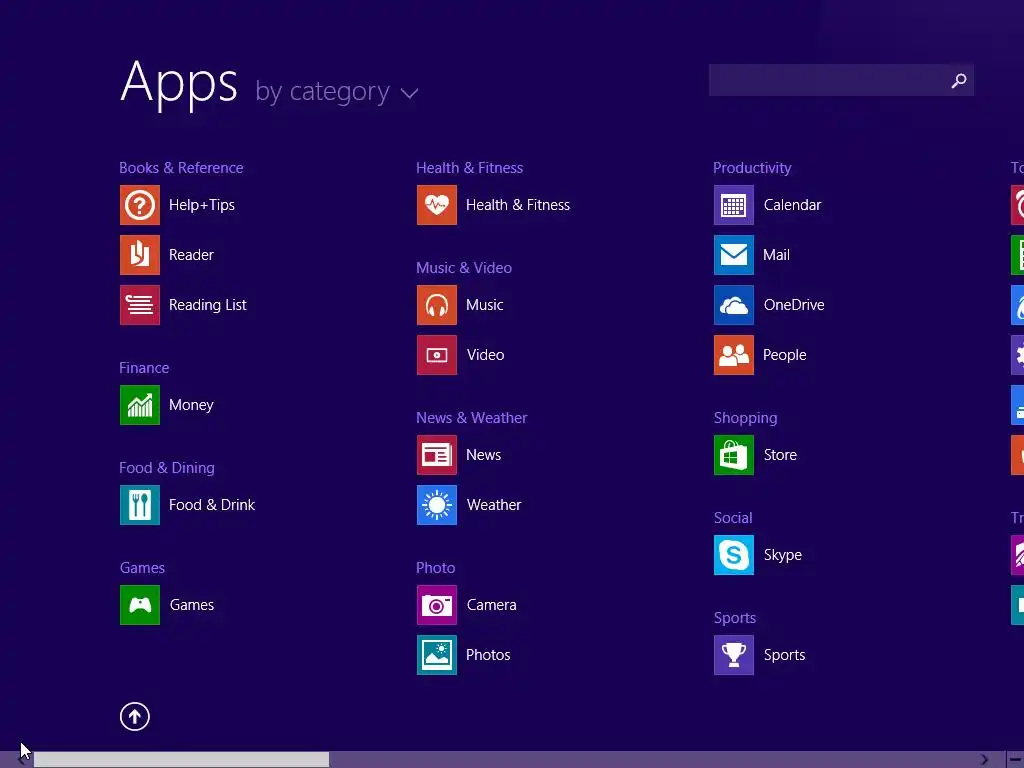The image size is (1024, 768).
Task: Open the Photos app icon
Action: point(437,655)
